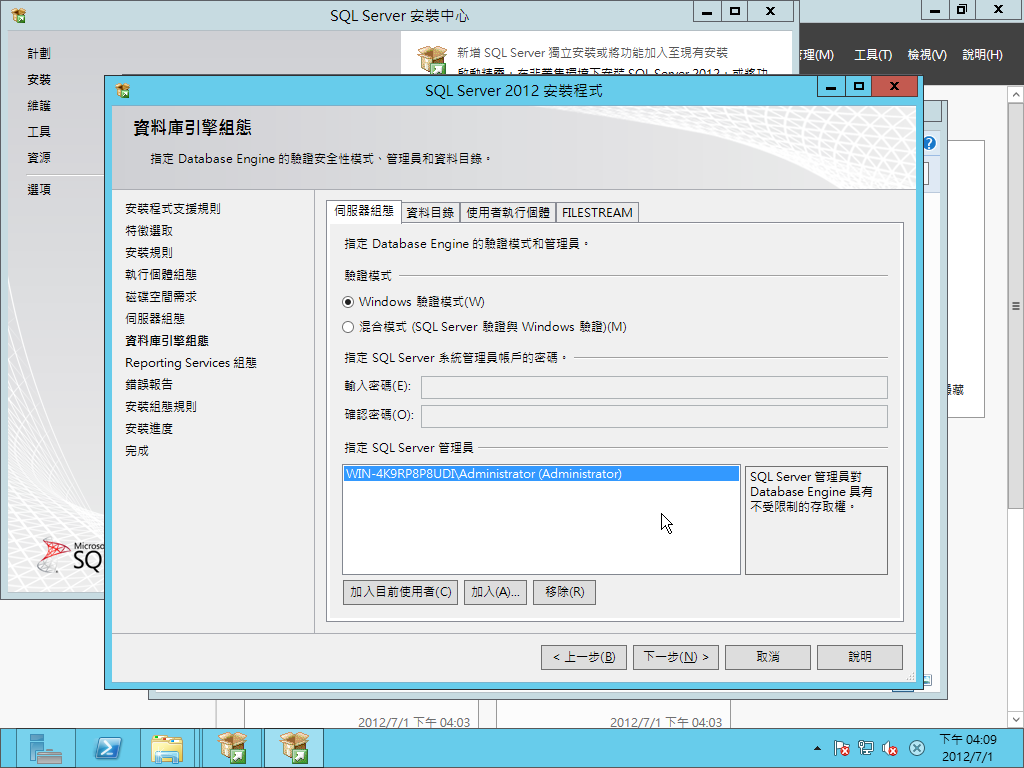Open help with 說明 button
1024x768 pixels.
point(860,657)
